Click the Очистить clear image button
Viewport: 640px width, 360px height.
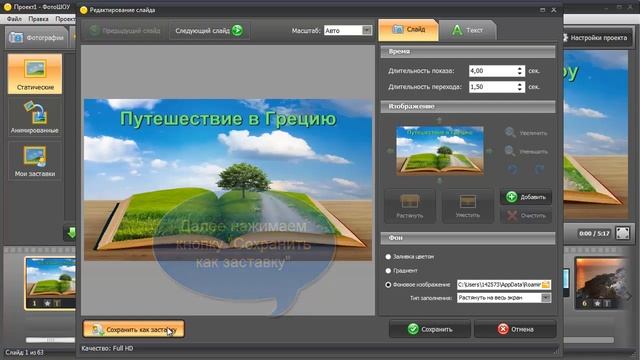coord(526,216)
